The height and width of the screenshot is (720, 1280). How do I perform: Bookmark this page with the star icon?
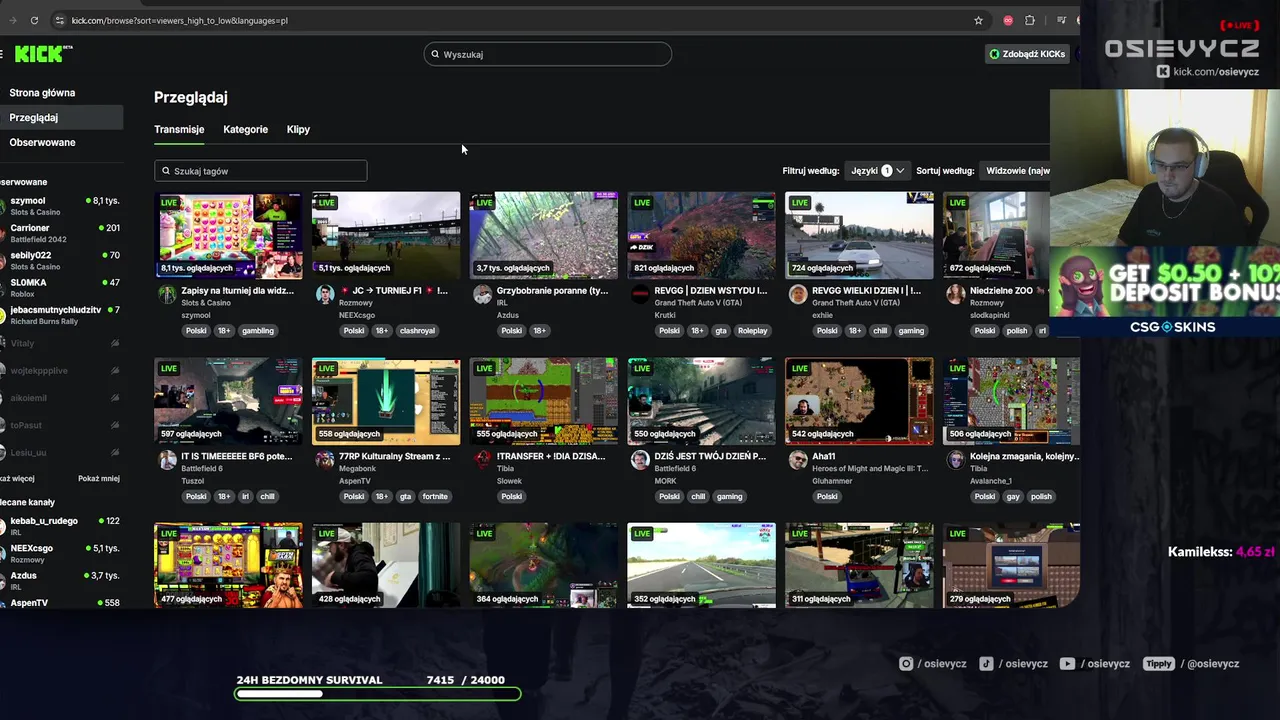click(x=978, y=20)
